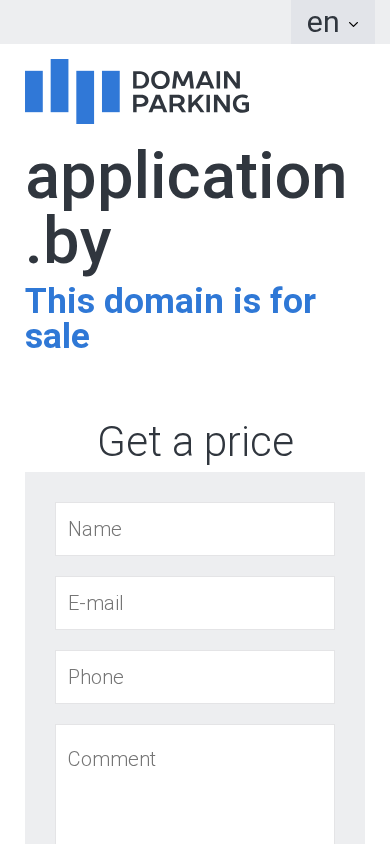390x844 pixels.
Task: Click into the Comment text area
Action: [195, 784]
